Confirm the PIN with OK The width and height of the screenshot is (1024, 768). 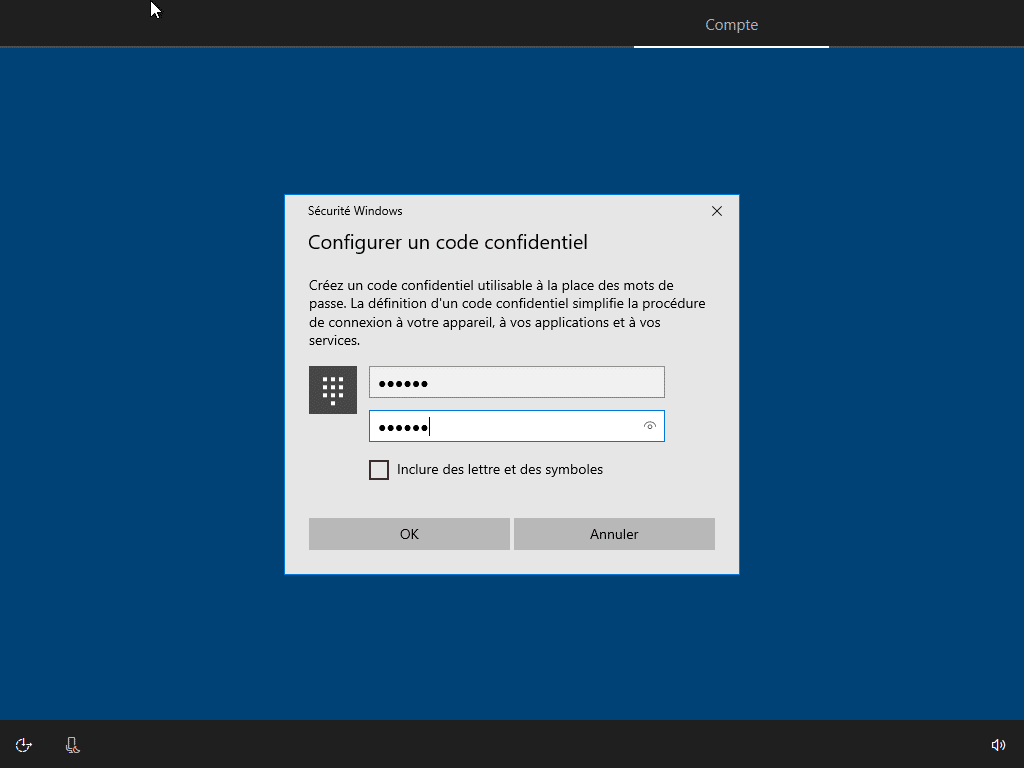409,534
